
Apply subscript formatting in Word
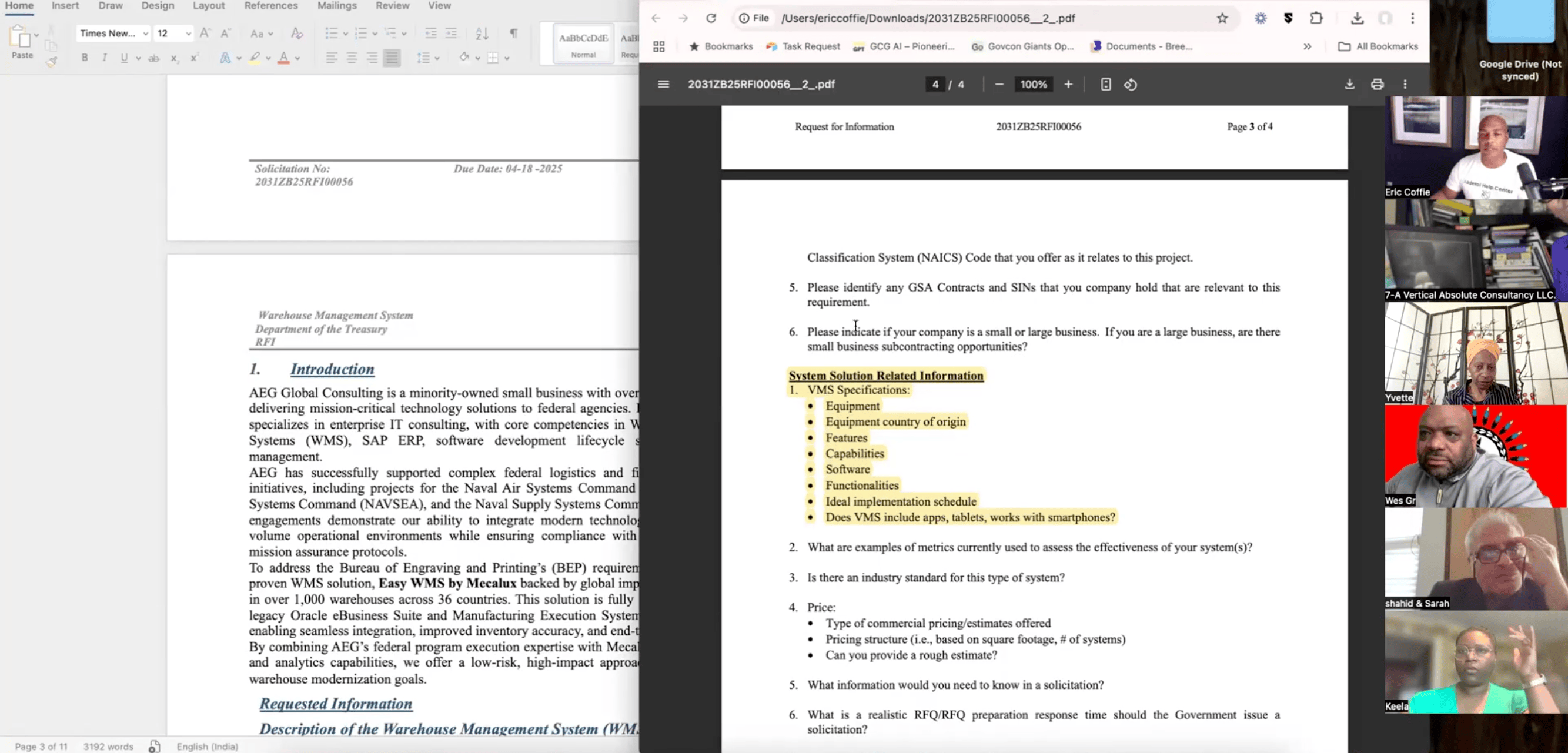click(174, 58)
